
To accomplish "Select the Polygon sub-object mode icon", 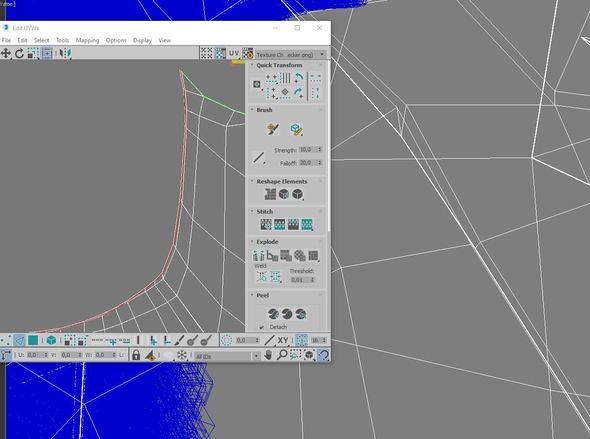I will 33,340.
